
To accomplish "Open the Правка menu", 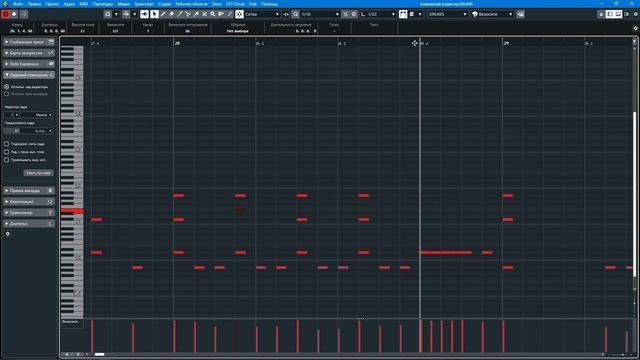I will (34, 4).
